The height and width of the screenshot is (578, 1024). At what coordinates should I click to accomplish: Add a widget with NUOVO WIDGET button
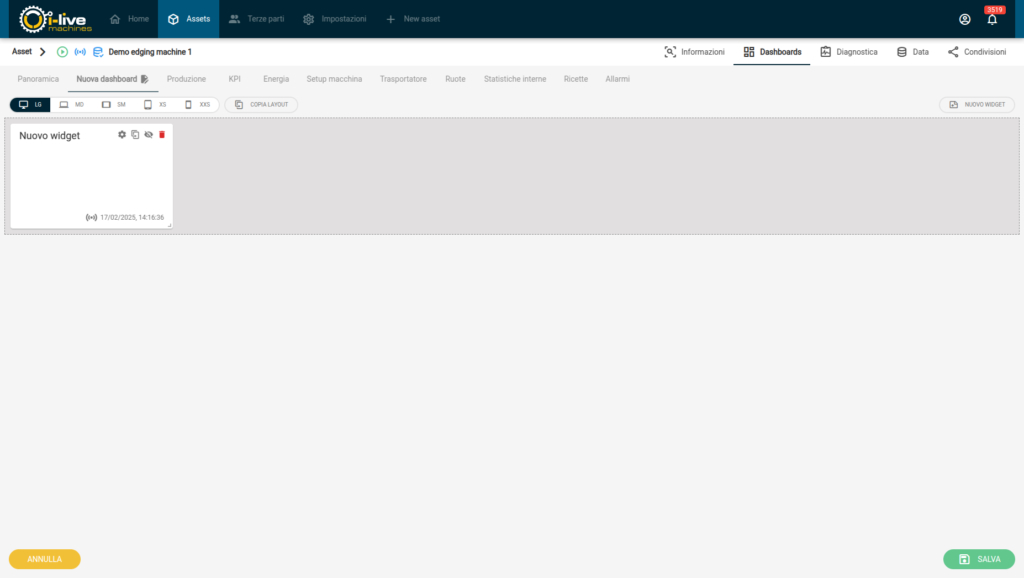pyautogui.click(x=977, y=104)
